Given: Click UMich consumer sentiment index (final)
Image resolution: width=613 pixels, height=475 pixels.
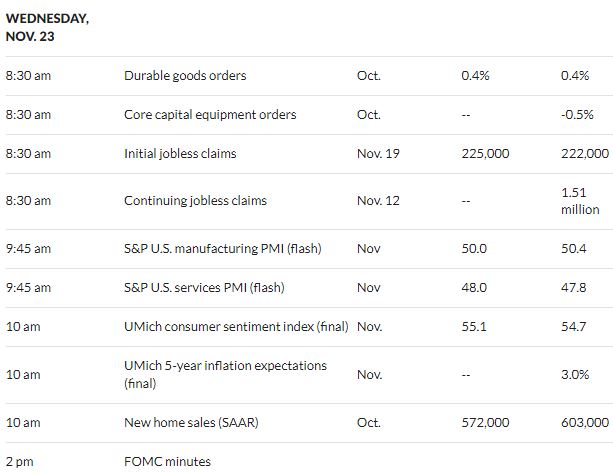Looking at the screenshot, I should click(x=236, y=326).
